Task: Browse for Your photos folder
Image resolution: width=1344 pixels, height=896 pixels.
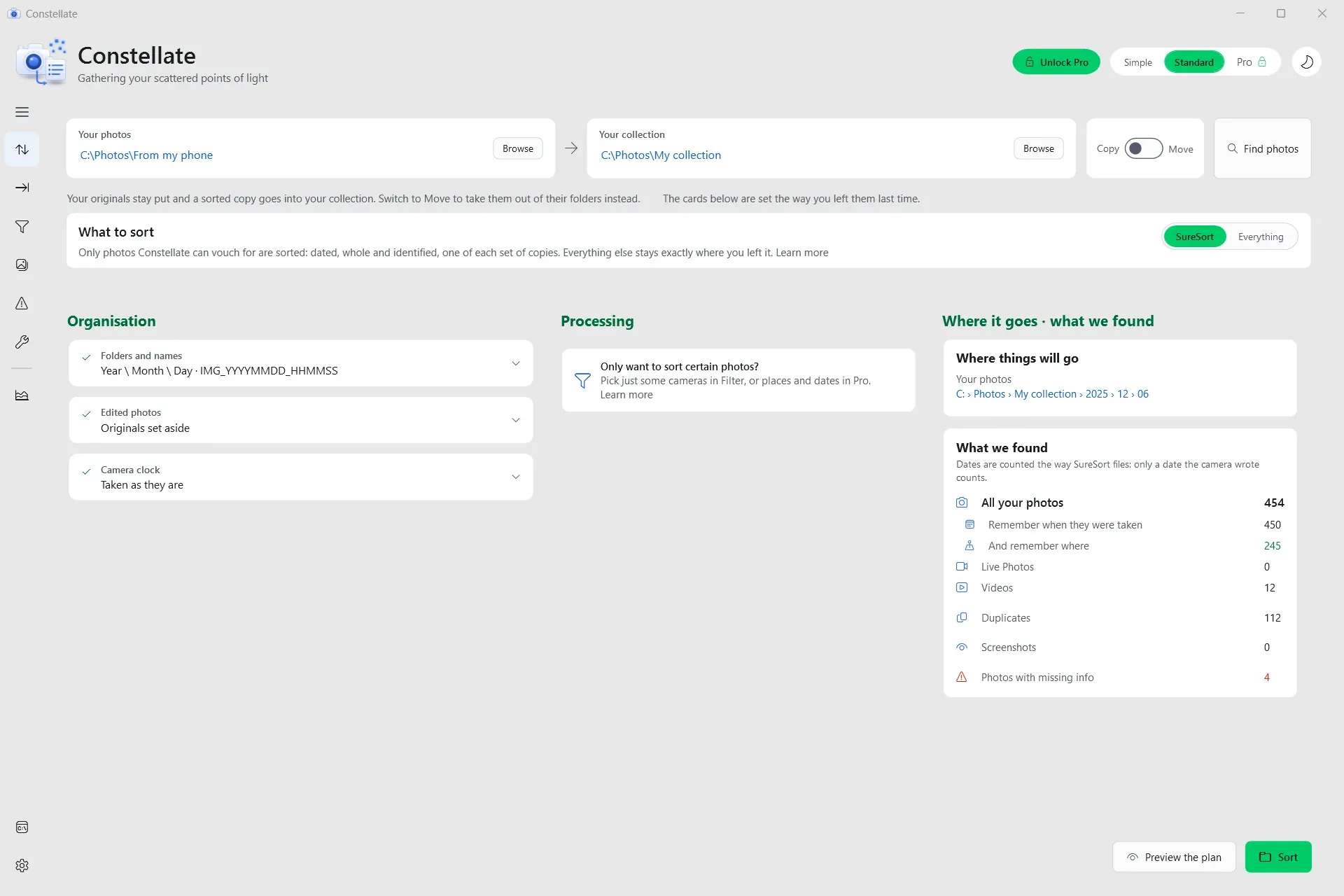Action: click(x=517, y=148)
